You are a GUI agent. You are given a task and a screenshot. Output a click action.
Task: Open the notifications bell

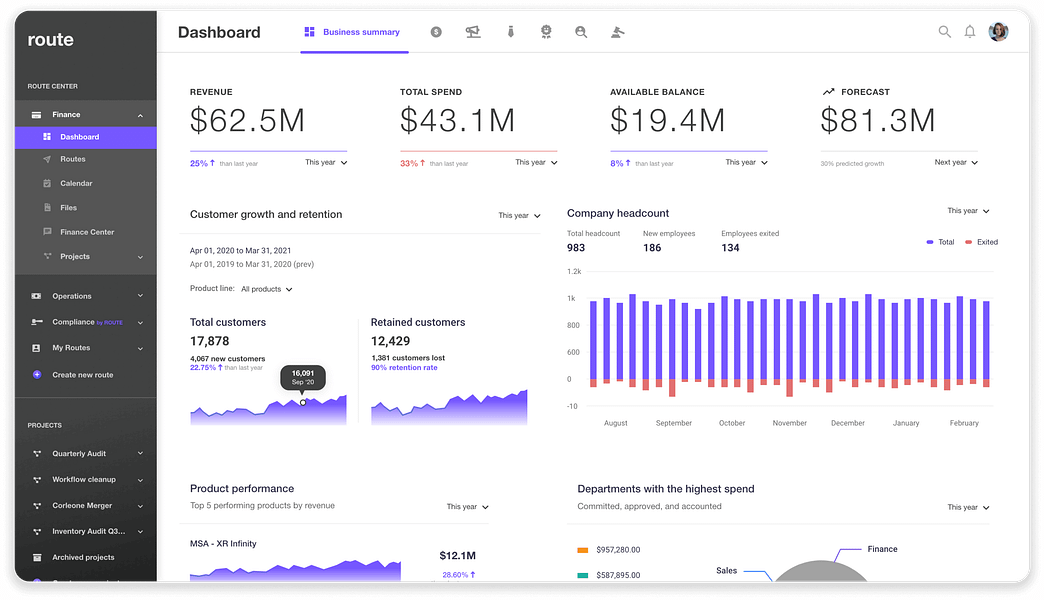tap(970, 31)
